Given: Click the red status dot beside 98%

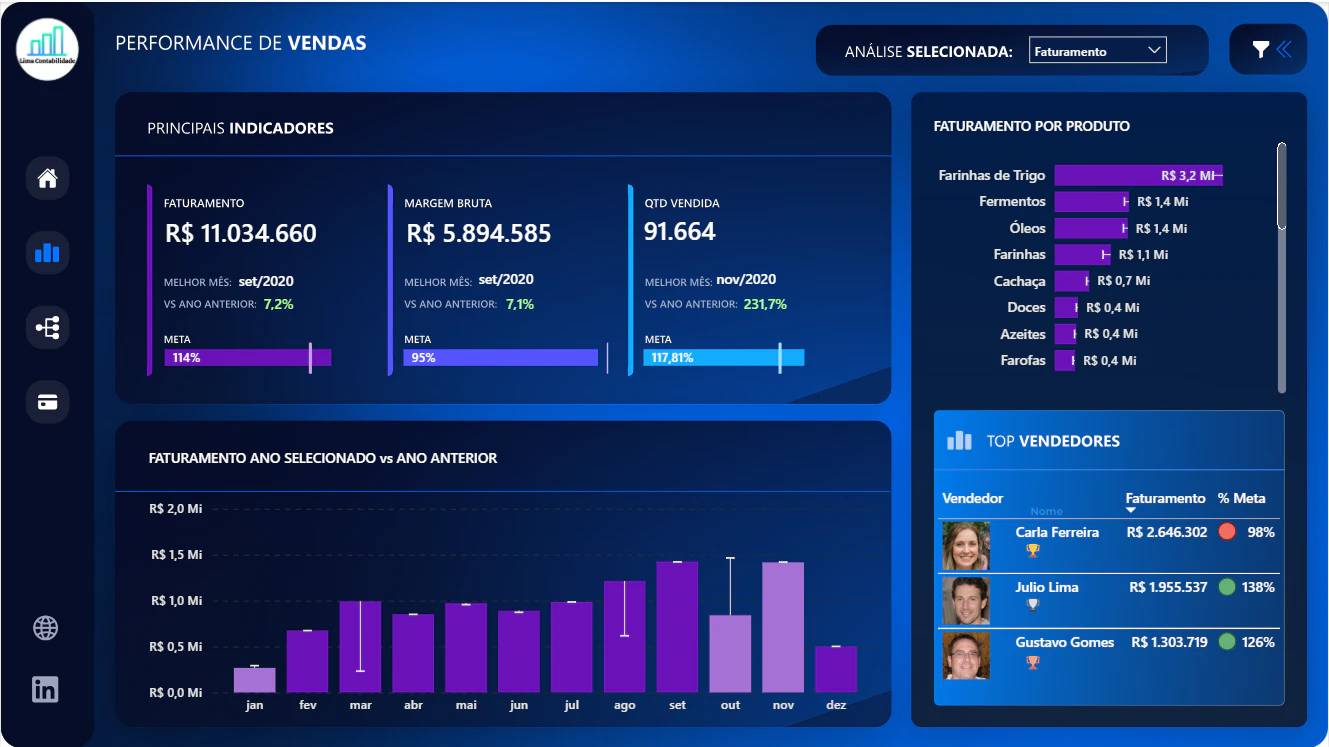Looking at the screenshot, I should [1227, 532].
